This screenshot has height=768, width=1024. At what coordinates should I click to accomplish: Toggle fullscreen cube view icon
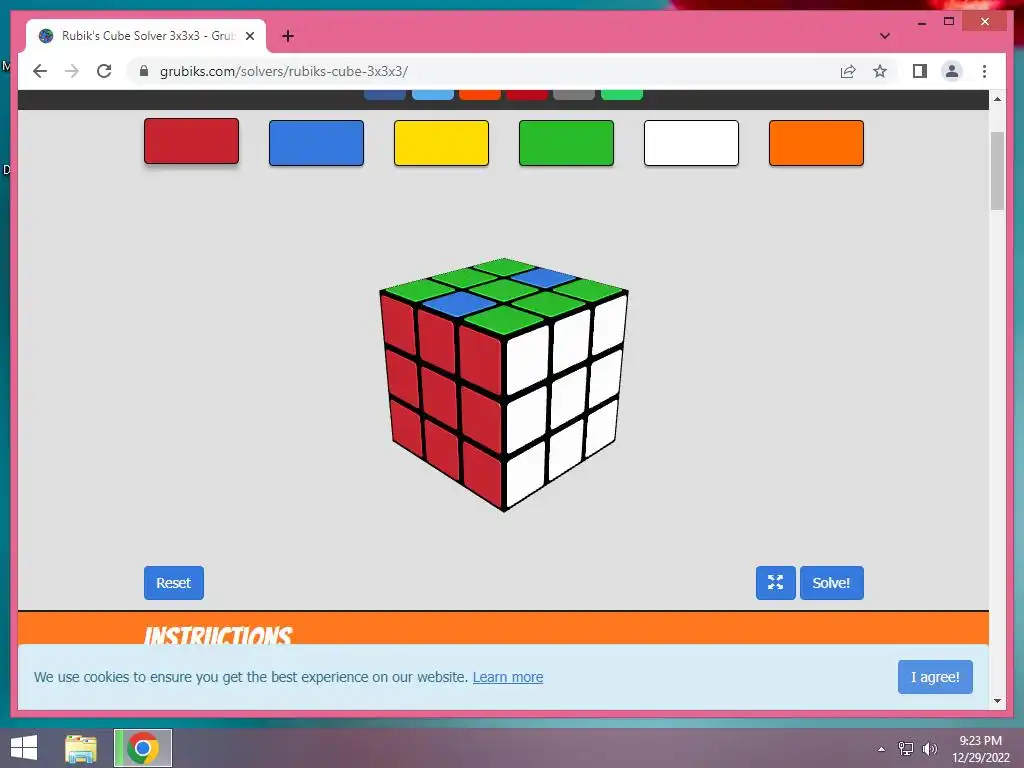(775, 583)
